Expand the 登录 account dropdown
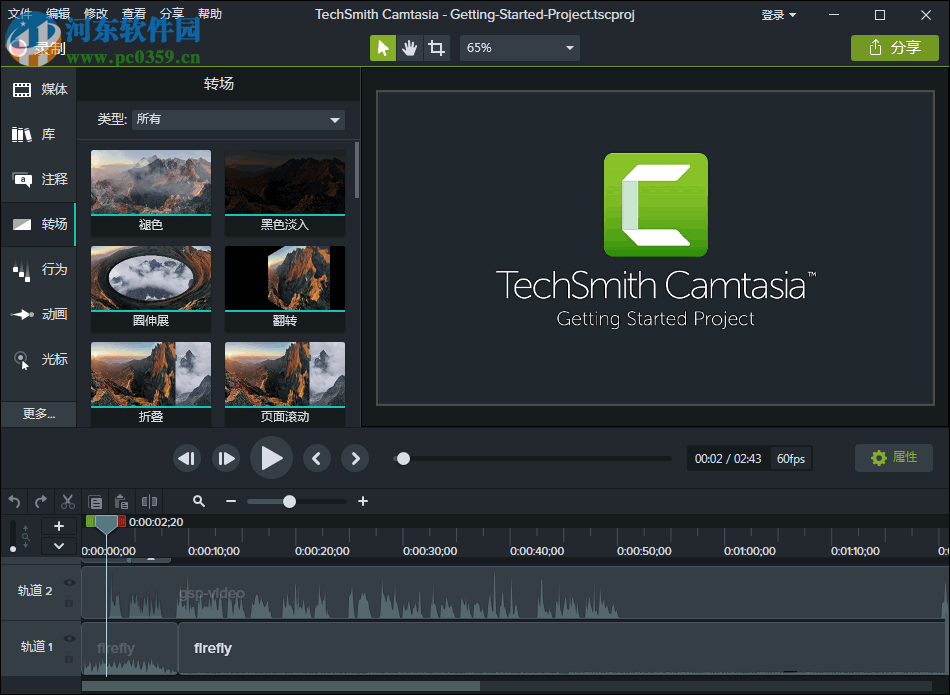Image resolution: width=950 pixels, height=695 pixels. [x=778, y=15]
